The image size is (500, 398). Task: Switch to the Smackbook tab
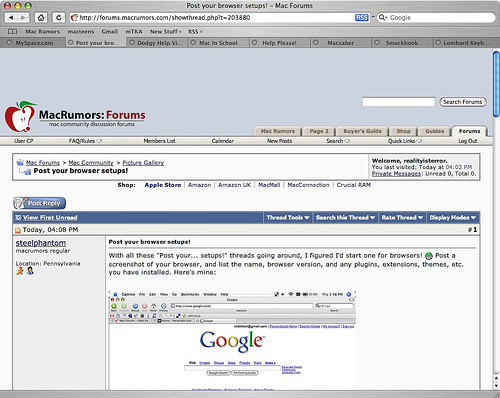coord(402,43)
